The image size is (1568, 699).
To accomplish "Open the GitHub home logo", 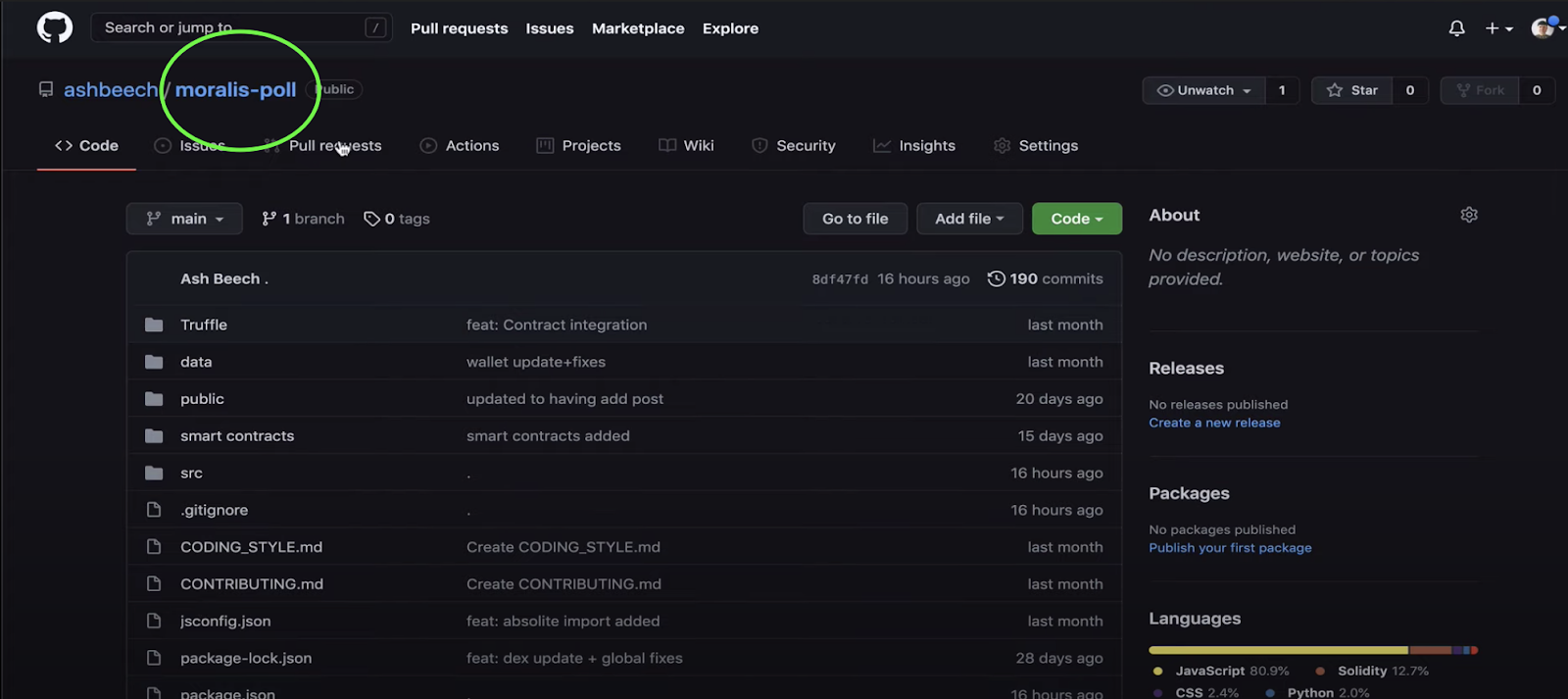I will click(55, 27).
